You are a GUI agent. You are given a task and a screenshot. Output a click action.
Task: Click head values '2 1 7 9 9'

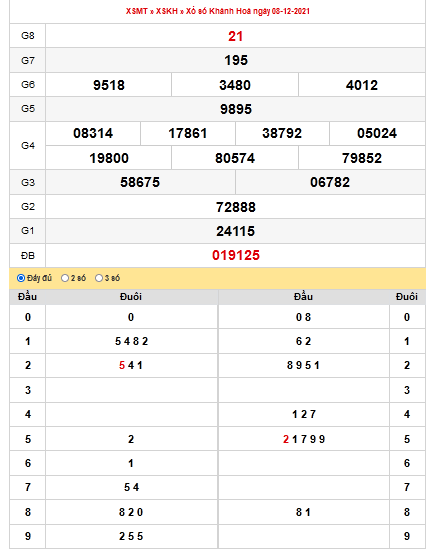(x=304, y=439)
